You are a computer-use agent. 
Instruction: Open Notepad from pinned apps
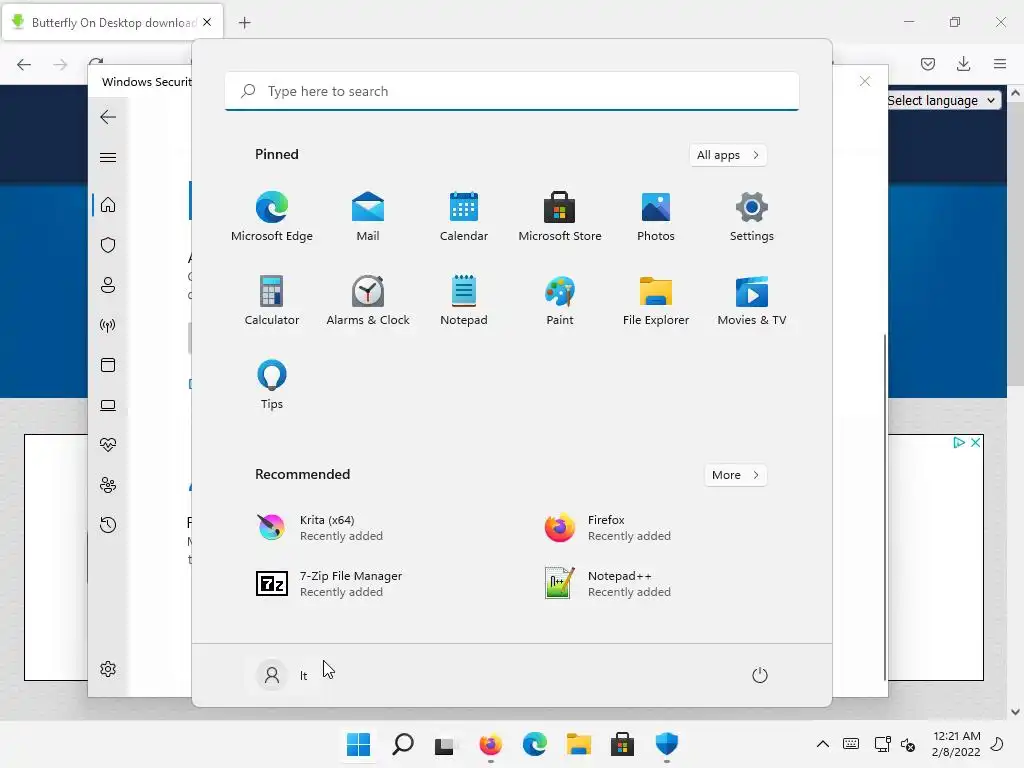464,300
